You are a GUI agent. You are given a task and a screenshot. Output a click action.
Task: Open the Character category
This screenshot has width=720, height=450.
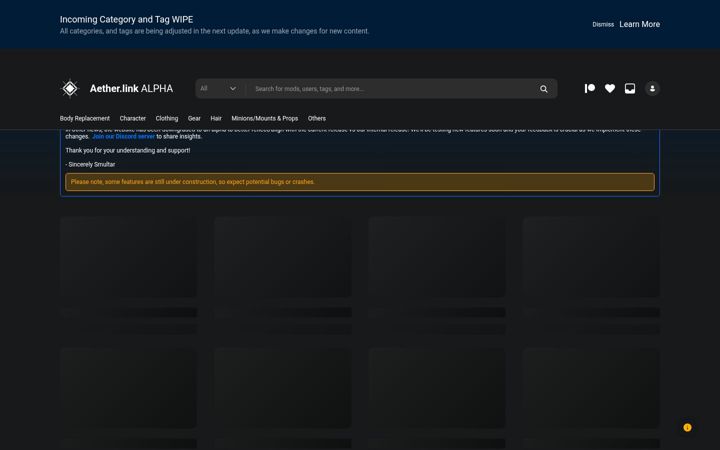133,118
